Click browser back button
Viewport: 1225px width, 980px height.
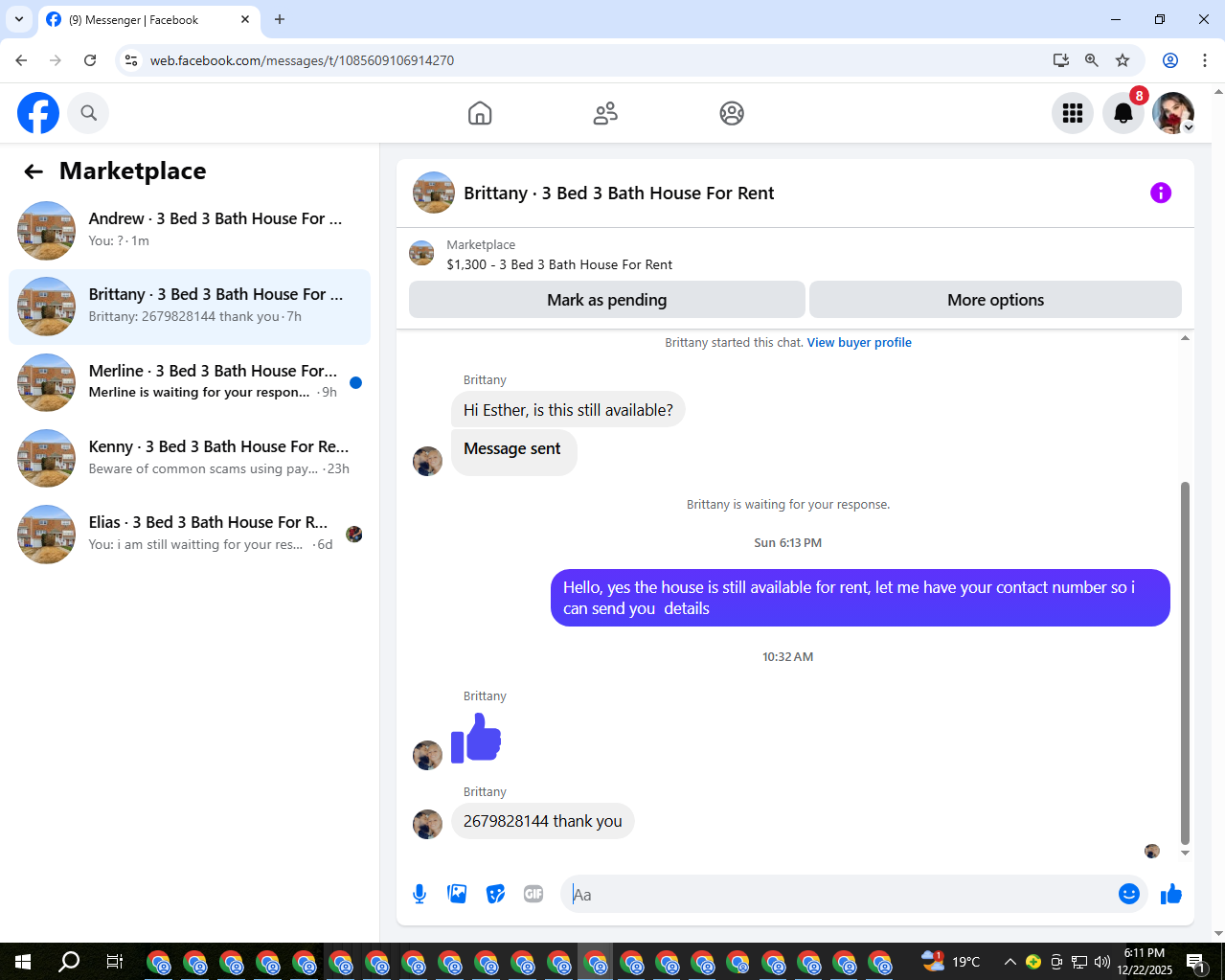coord(21,60)
